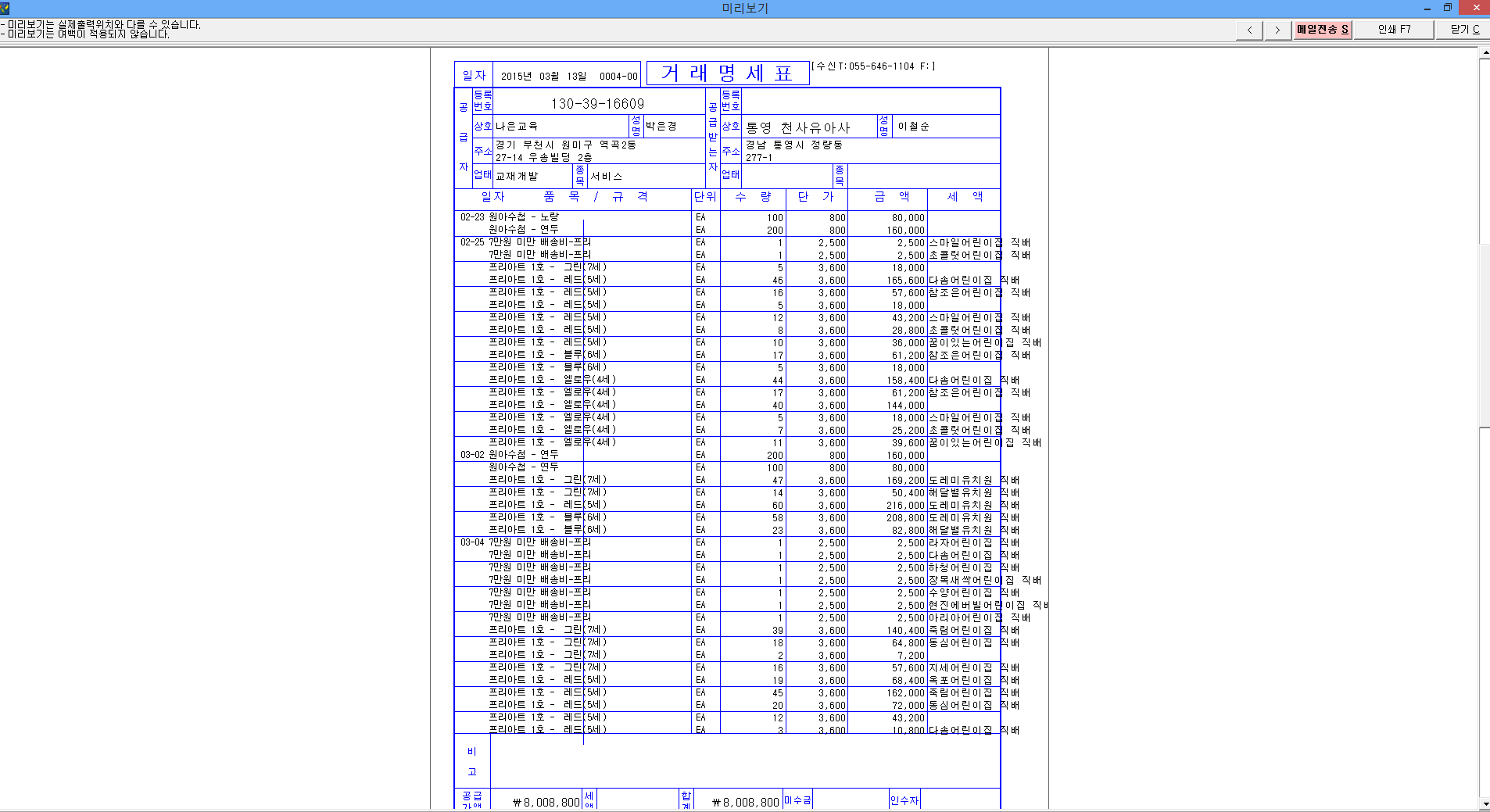Click the application icon in the title bar
Image resolution: width=1490 pixels, height=812 pixels.
5,8
